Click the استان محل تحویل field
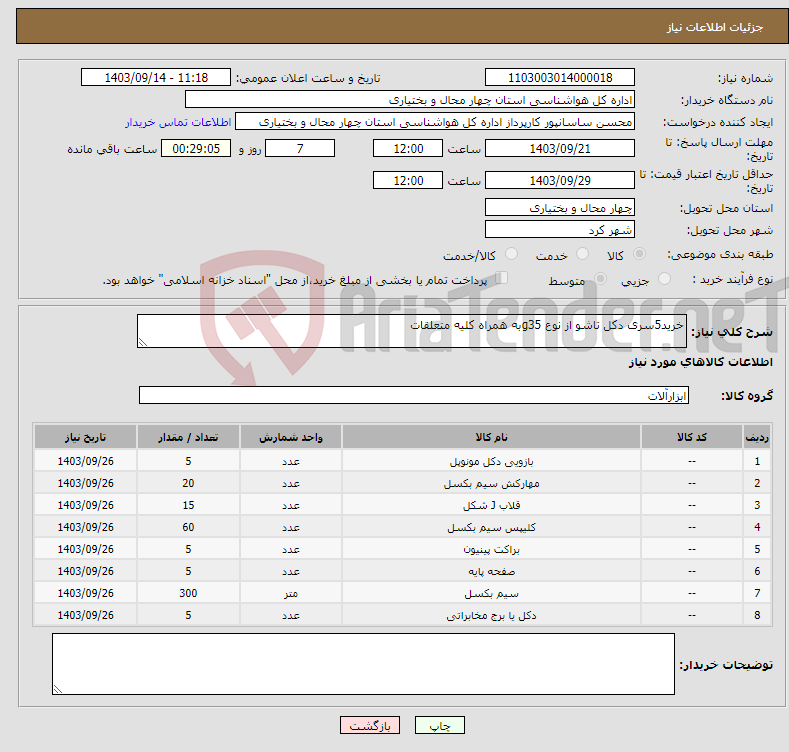Image resolution: width=789 pixels, height=752 pixels. pos(560,207)
